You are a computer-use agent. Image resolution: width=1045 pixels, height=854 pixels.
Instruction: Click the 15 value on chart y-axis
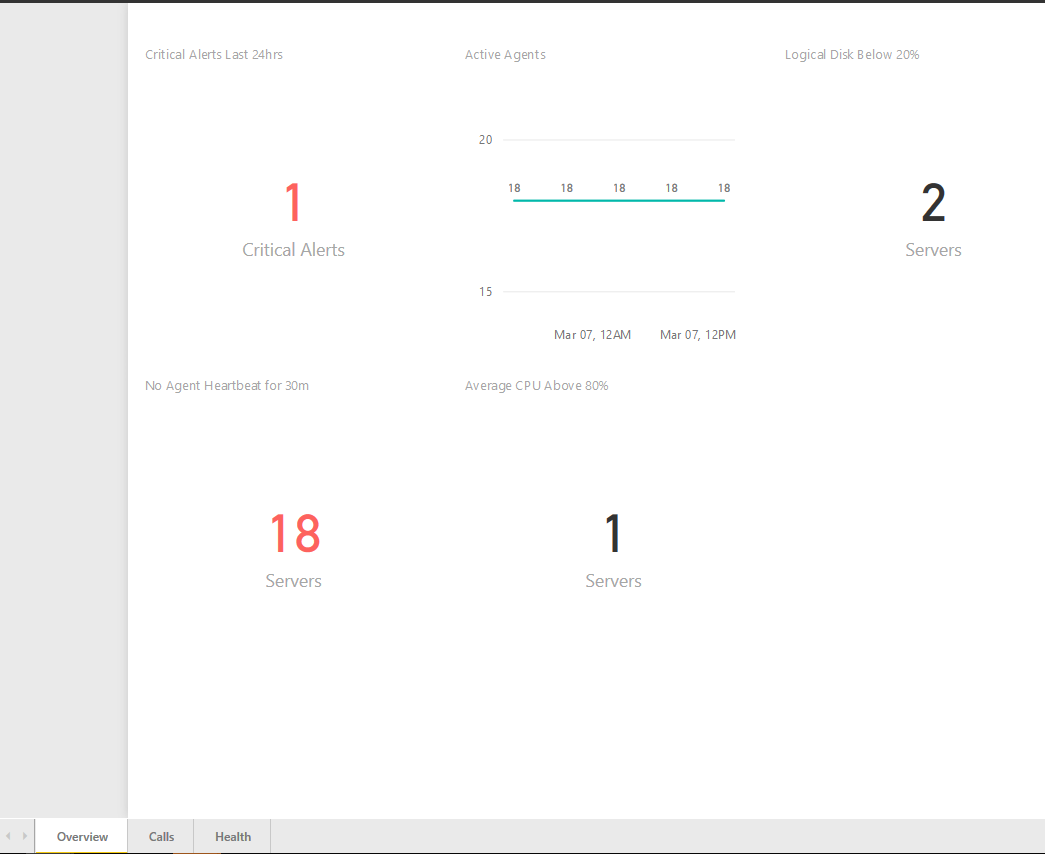click(x=486, y=292)
